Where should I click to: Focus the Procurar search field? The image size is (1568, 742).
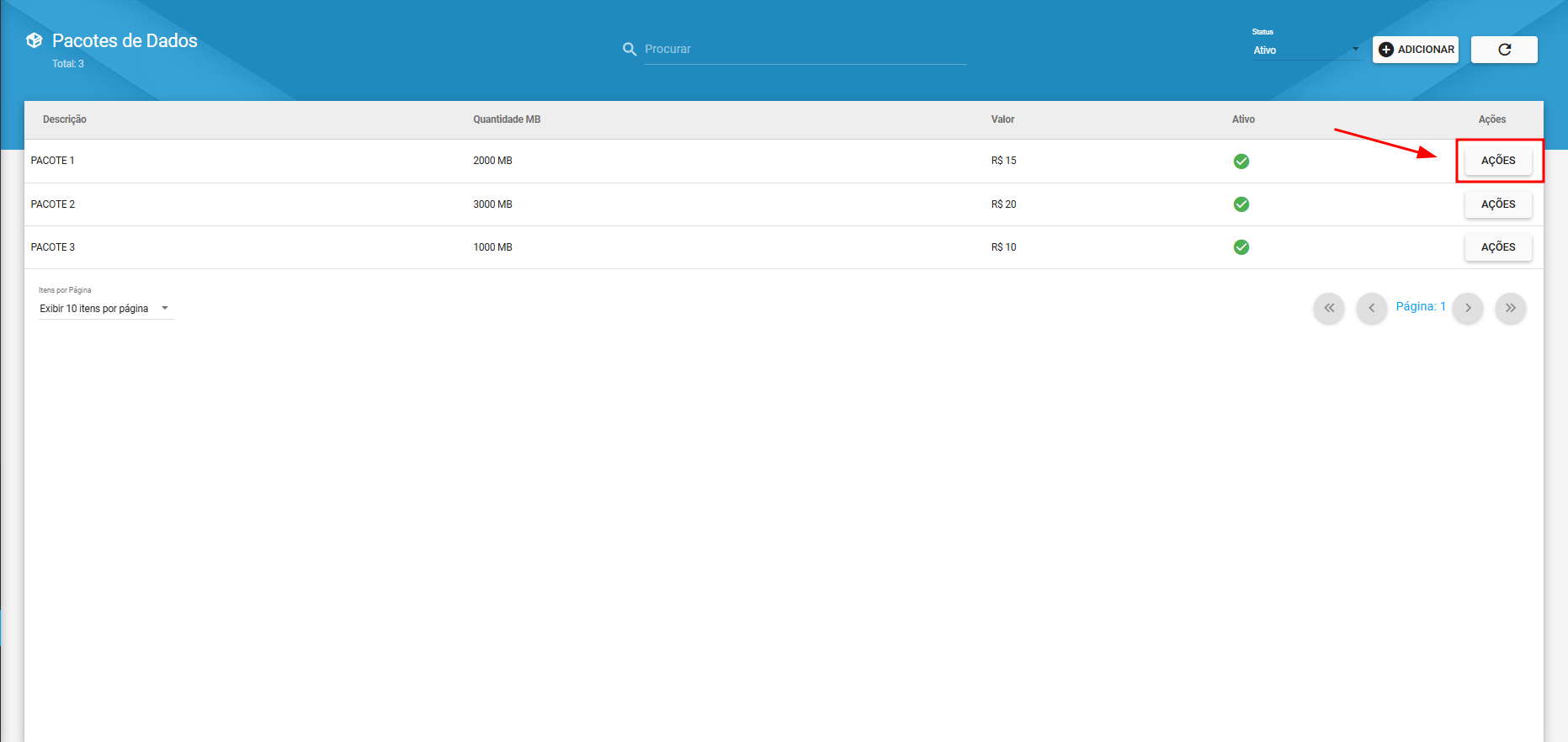tap(805, 50)
